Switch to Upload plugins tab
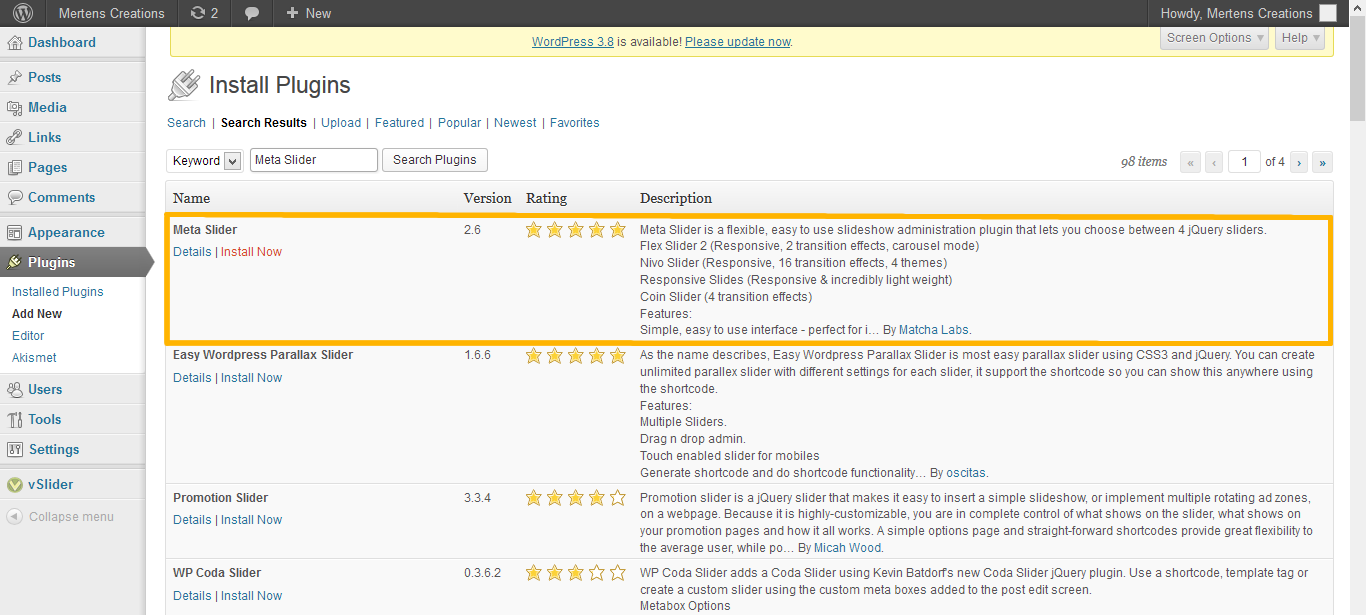 click(x=341, y=123)
